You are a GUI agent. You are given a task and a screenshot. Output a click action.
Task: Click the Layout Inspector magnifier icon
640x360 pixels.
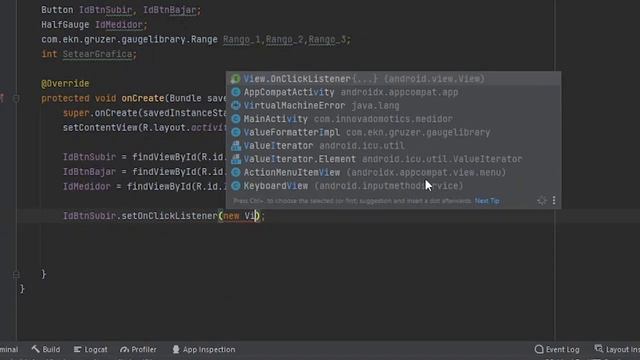pos(598,349)
